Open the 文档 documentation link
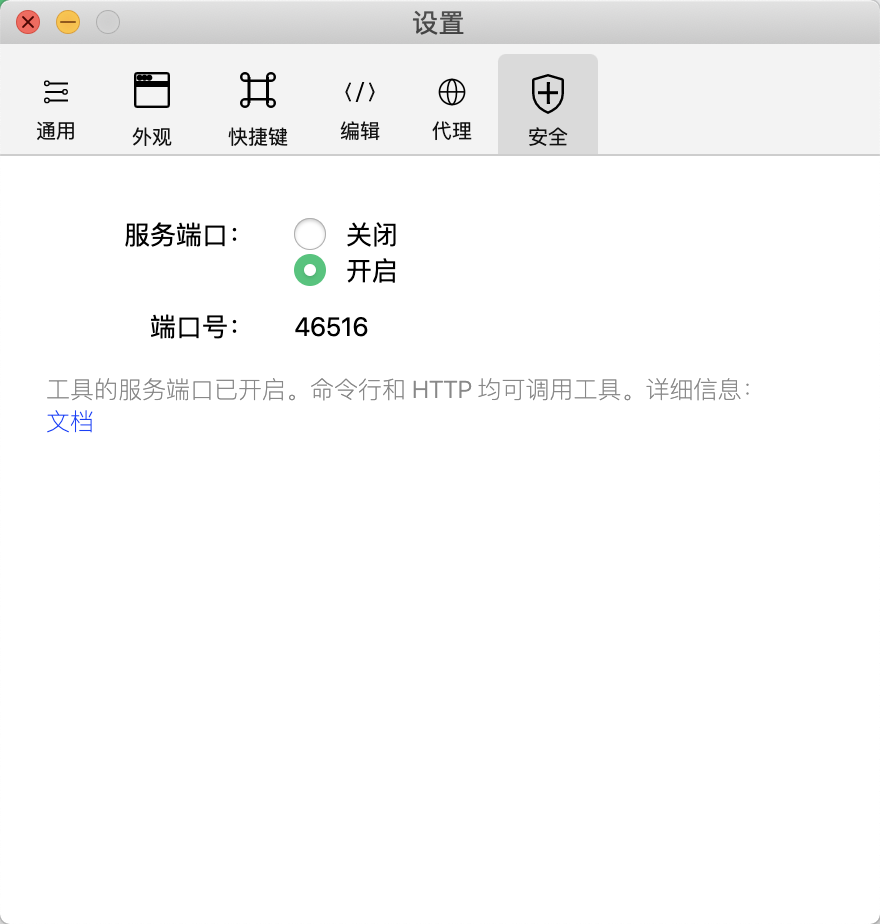 70,422
